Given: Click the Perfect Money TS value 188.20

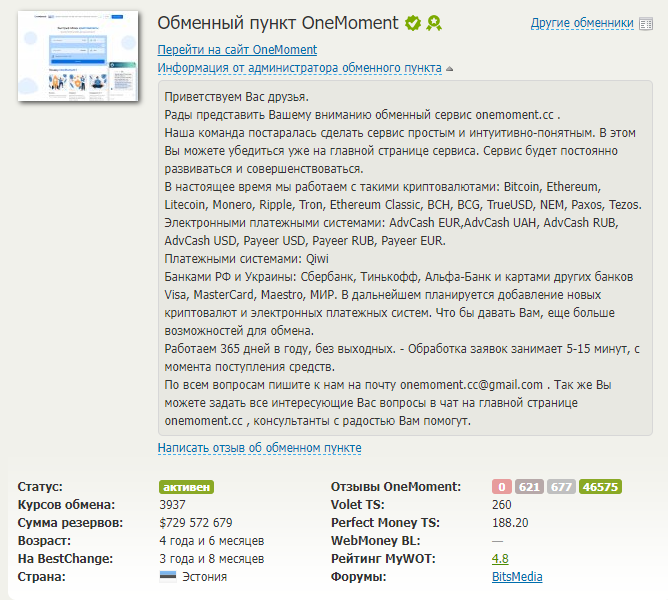Looking at the screenshot, I should pyautogui.click(x=510, y=522).
